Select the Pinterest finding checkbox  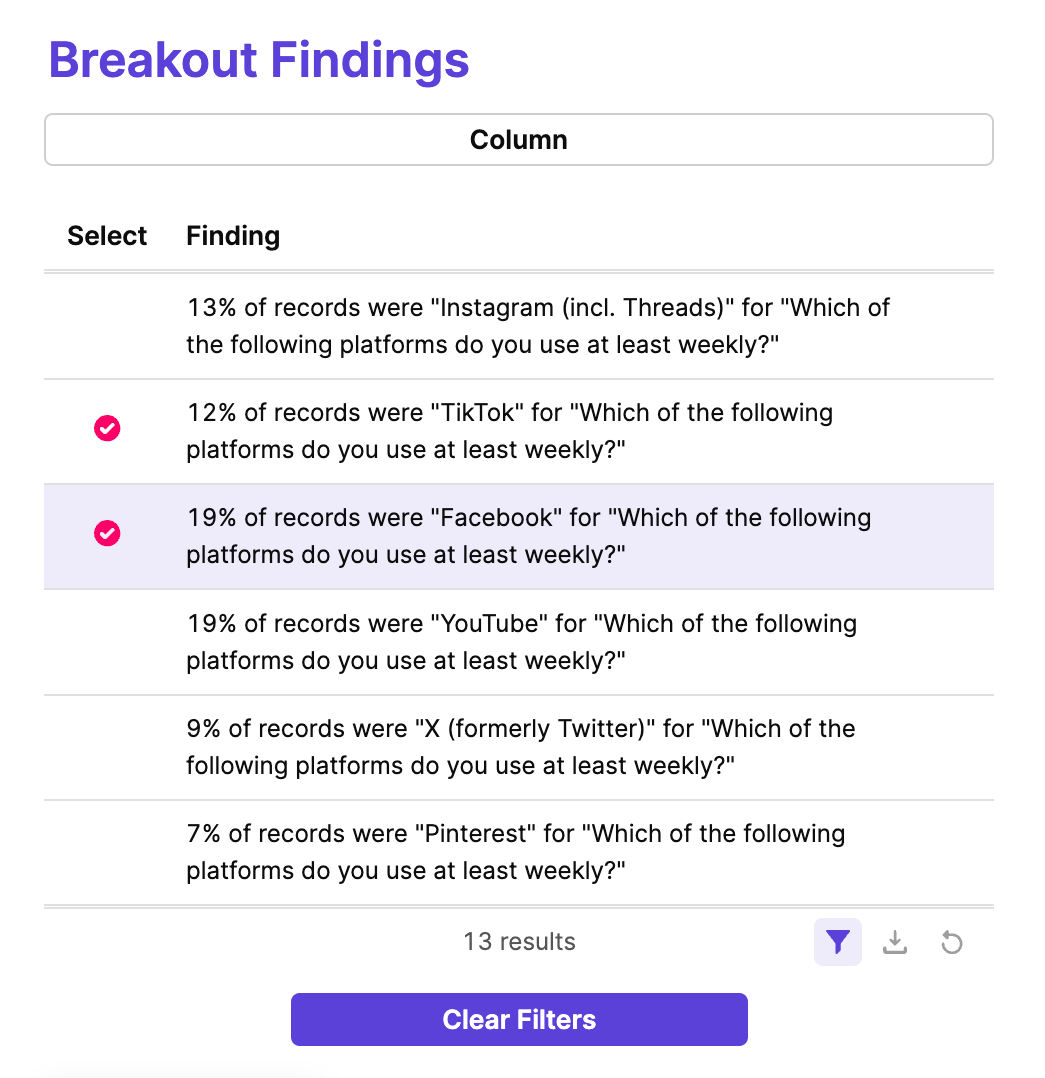coord(107,851)
